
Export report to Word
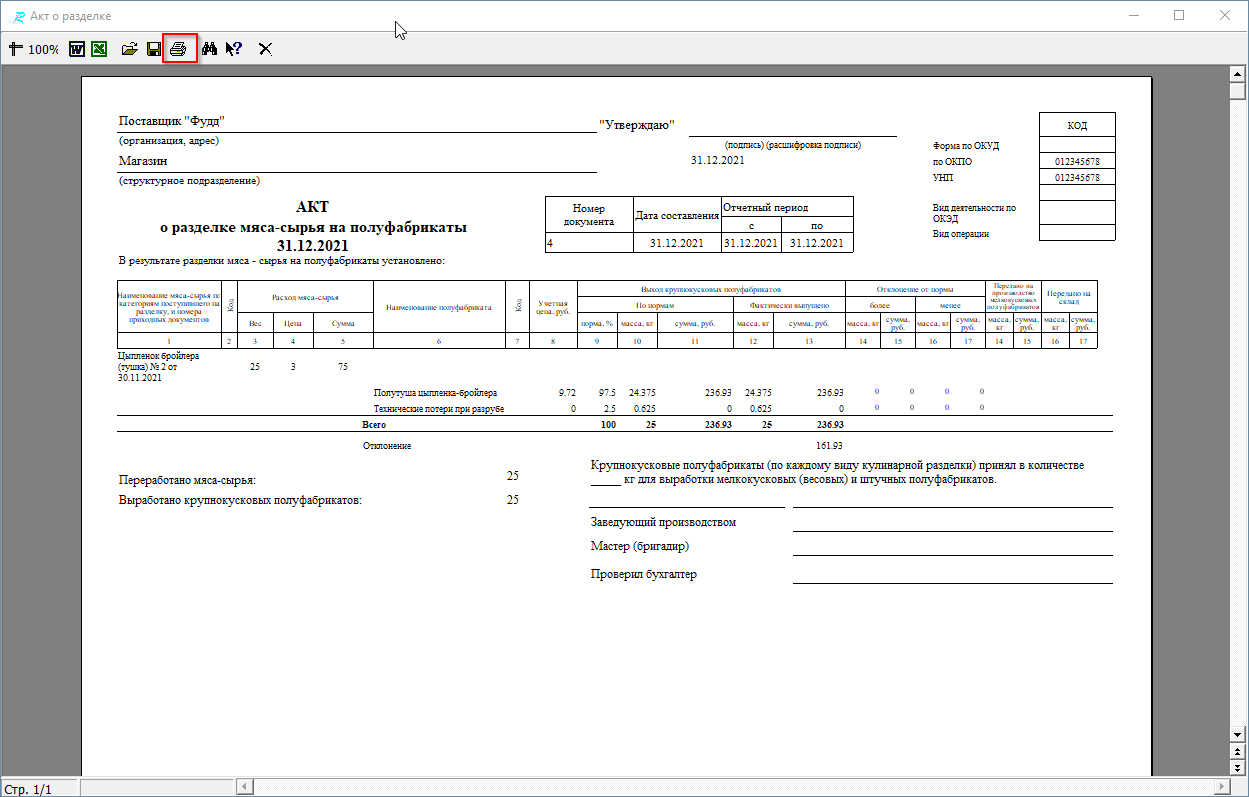pyautogui.click(x=77, y=48)
